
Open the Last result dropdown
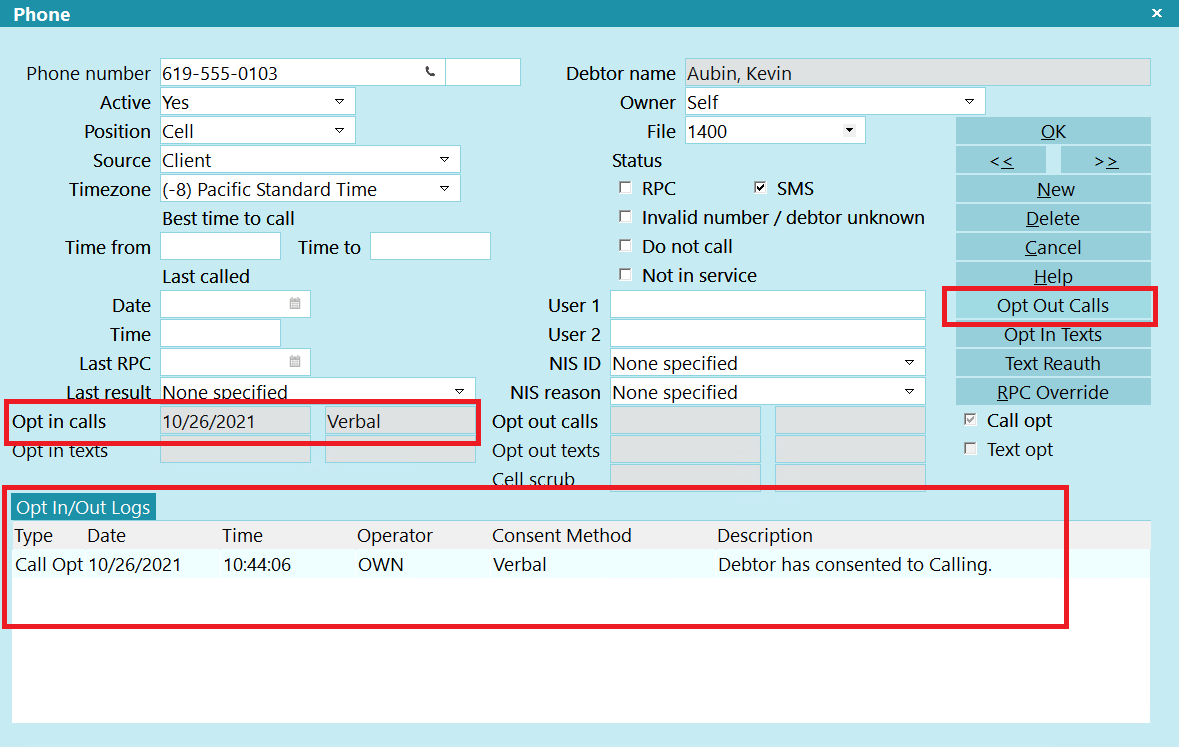[459, 391]
